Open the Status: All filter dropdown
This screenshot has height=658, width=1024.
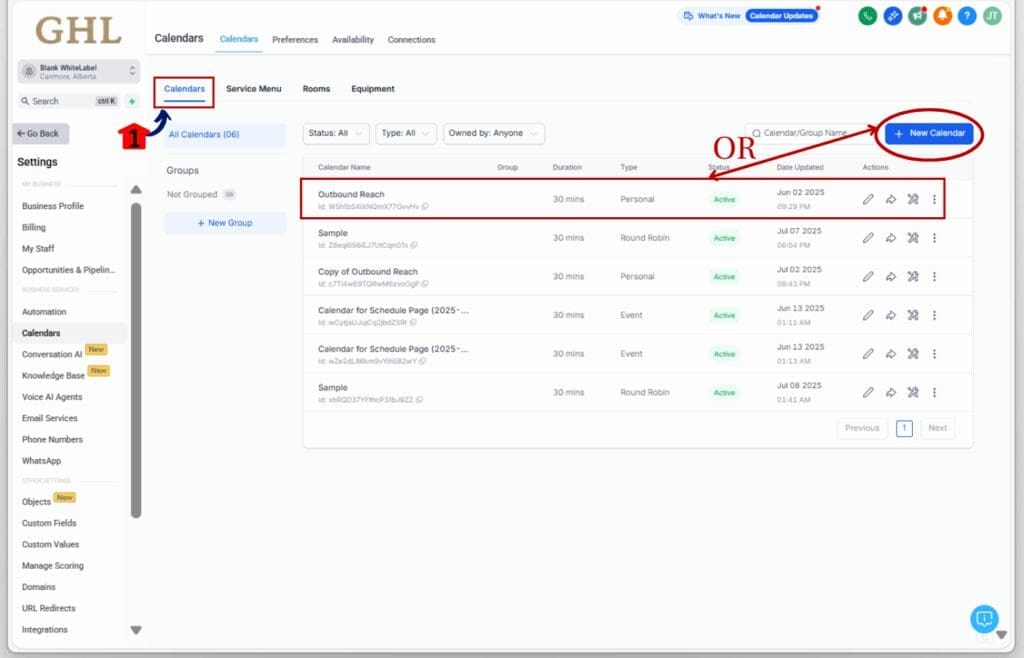(336, 133)
